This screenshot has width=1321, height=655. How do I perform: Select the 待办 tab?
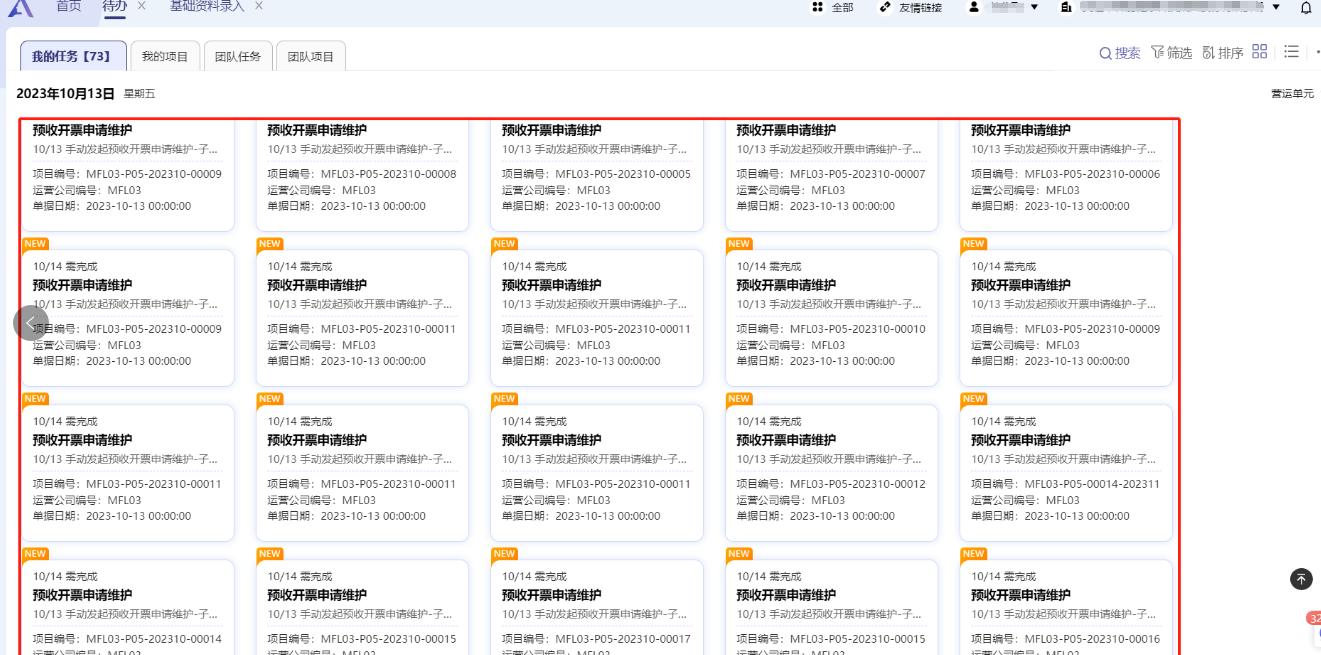pyautogui.click(x=115, y=6)
